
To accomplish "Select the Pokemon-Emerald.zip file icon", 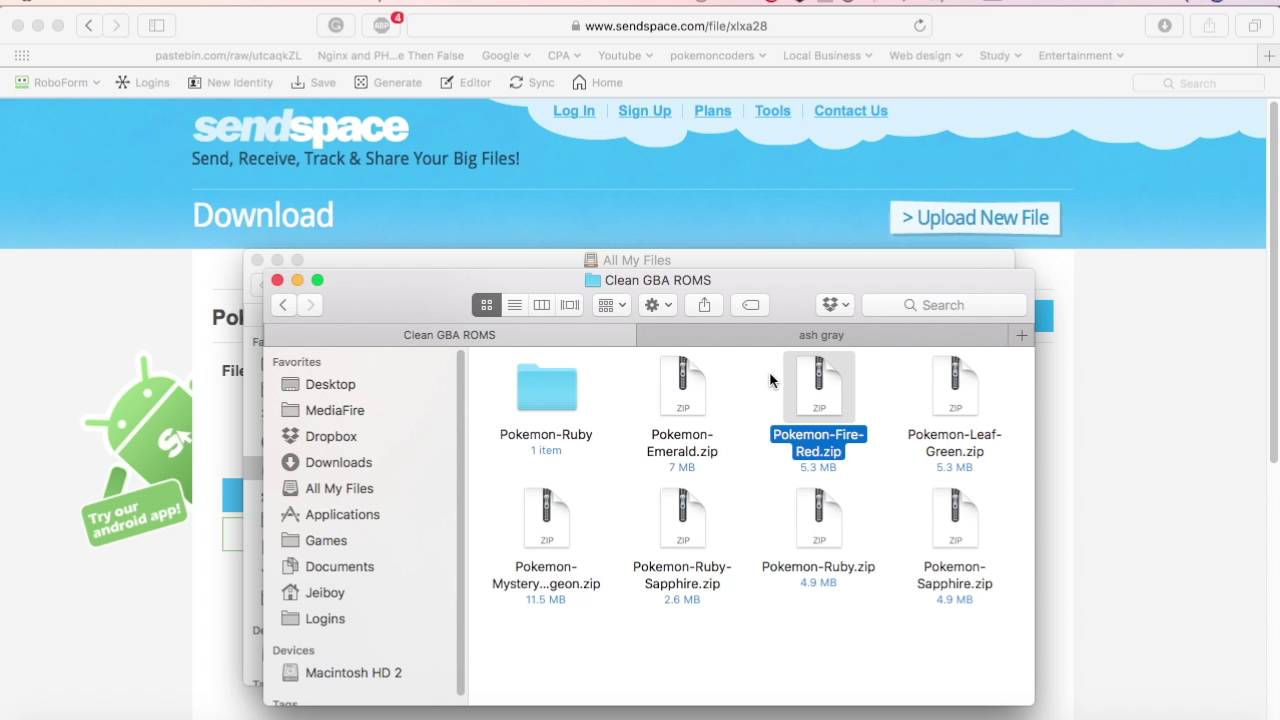I will pos(683,386).
